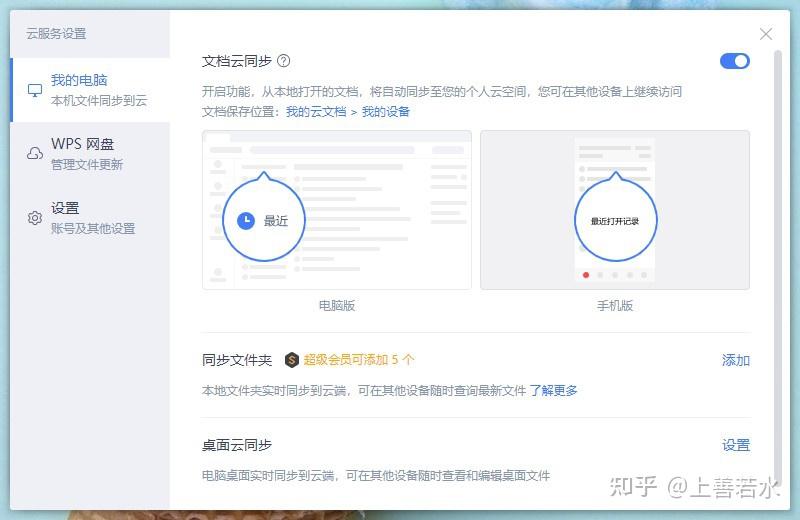Click the gear icon next to 设置
The width and height of the screenshot is (800, 520).
35,218
